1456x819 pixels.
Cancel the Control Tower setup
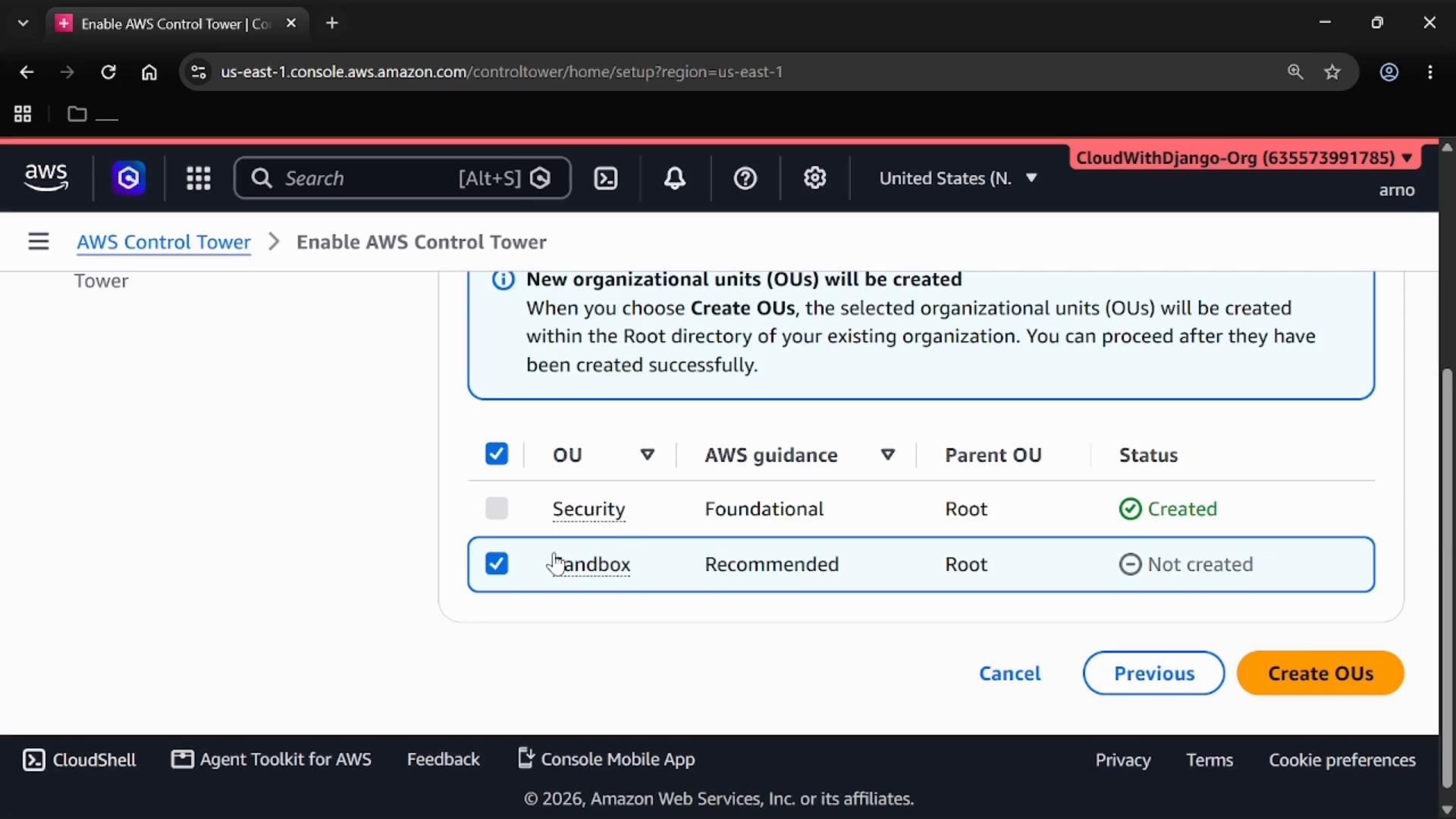click(1010, 673)
